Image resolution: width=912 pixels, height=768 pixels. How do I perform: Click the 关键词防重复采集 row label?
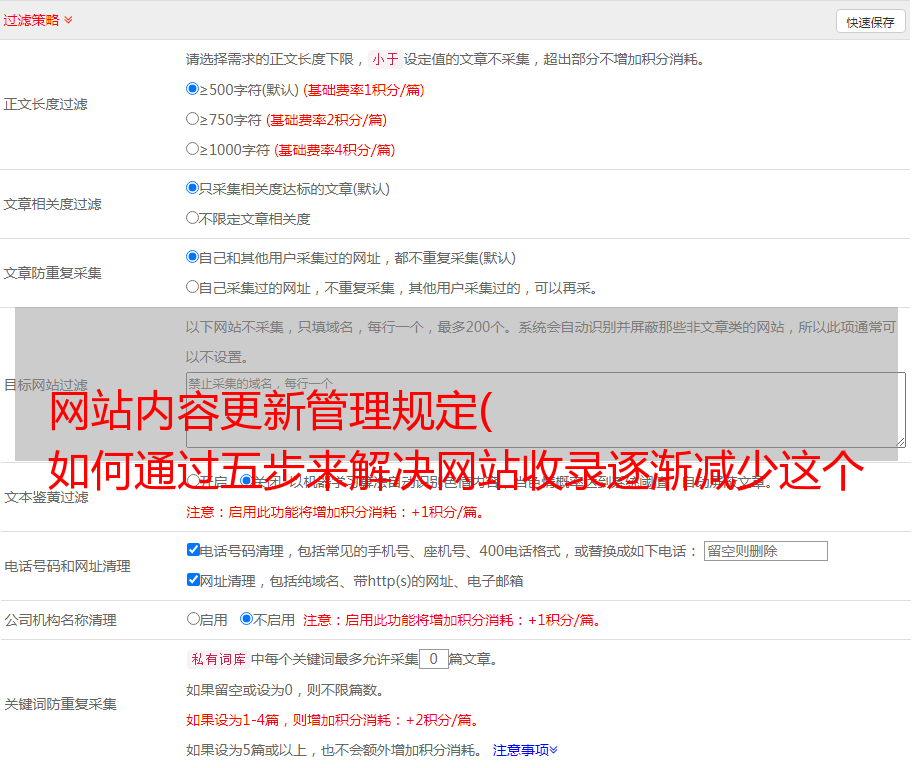(x=60, y=704)
